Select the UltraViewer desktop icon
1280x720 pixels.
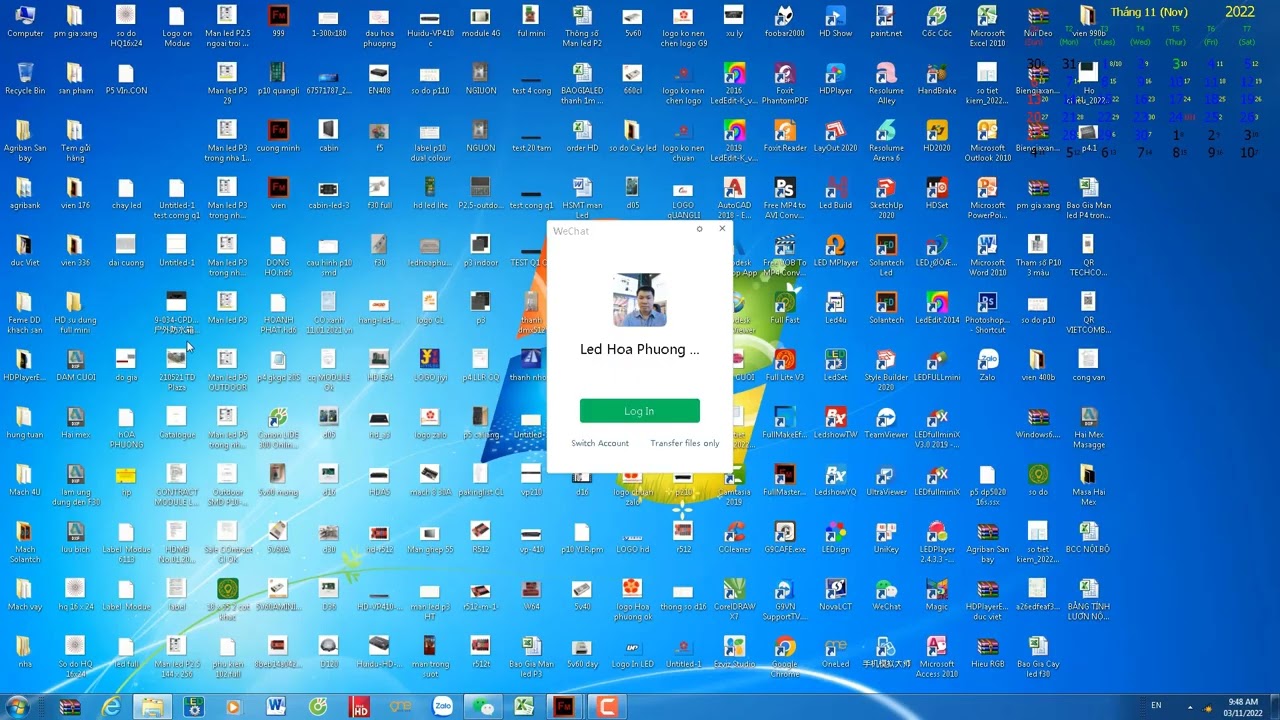[886, 480]
